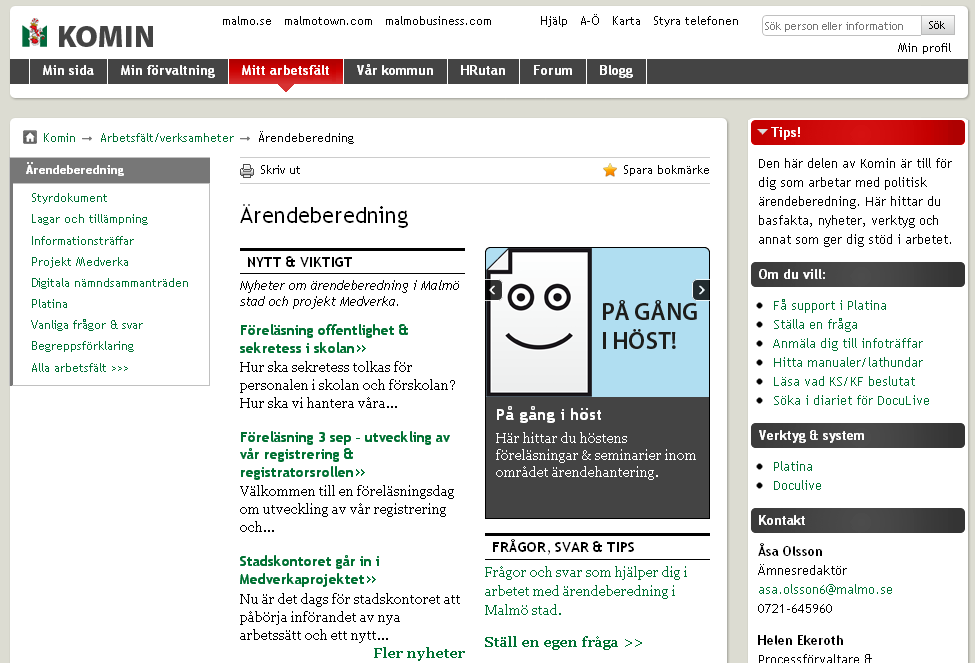This screenshot has height=663, width=975.
Task: Click På gång i höst caption heading
Action: 548,415
